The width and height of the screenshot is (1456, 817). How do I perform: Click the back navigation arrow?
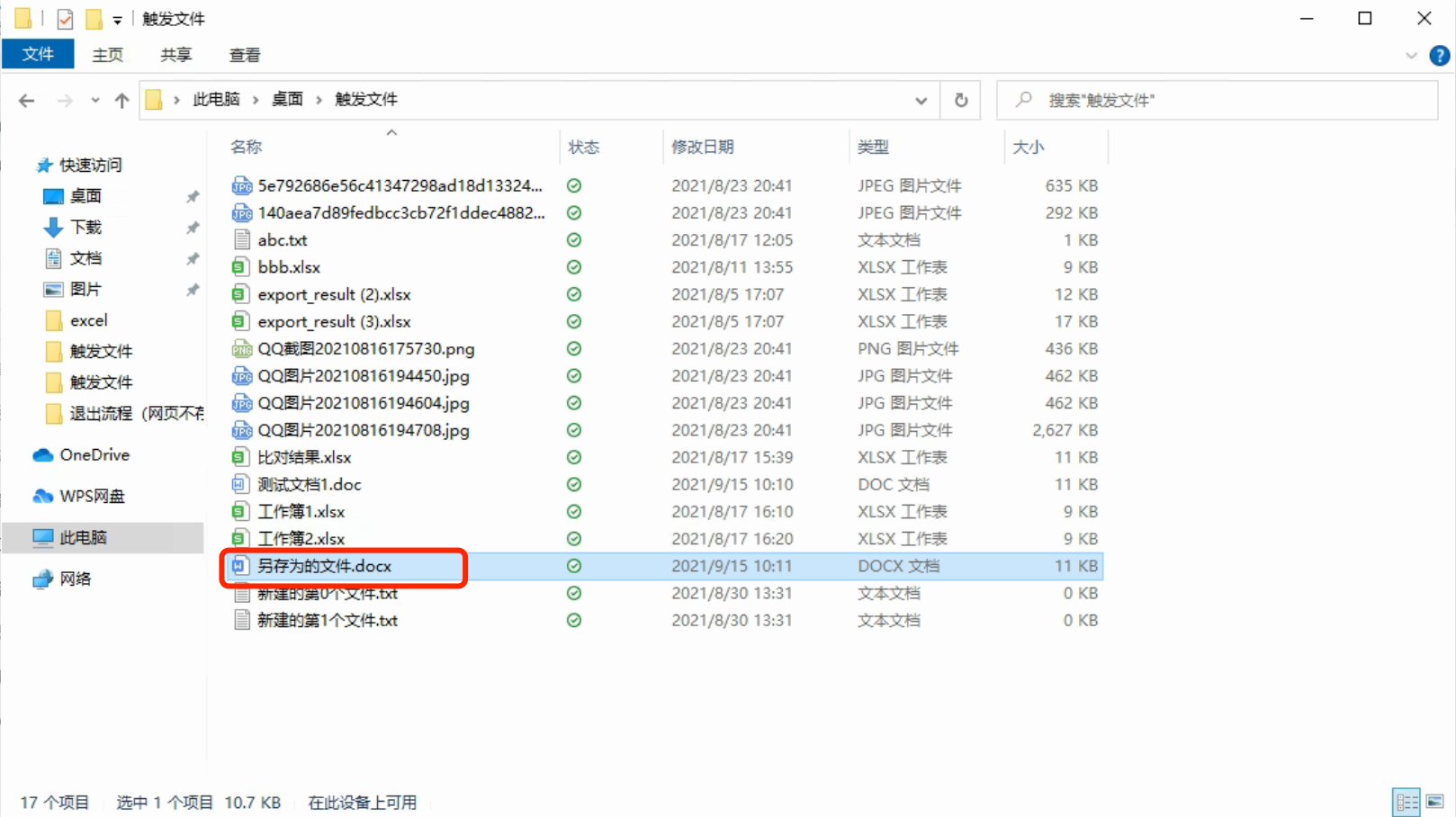[27, 100]
